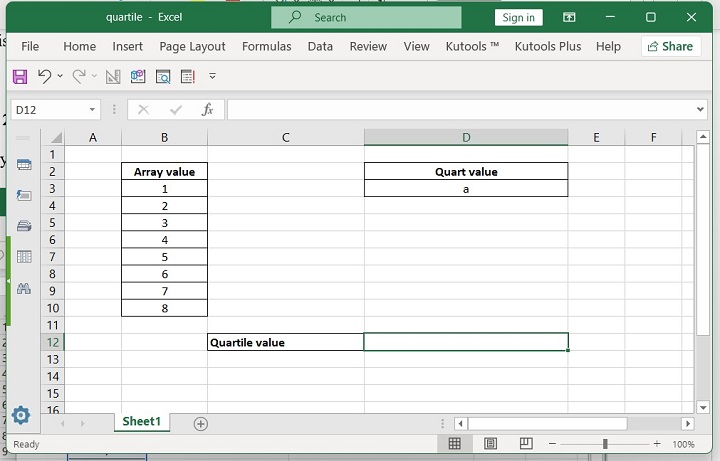Switch to Normal view in status bar
Screen dimensions: 720x461
point(455,444)
